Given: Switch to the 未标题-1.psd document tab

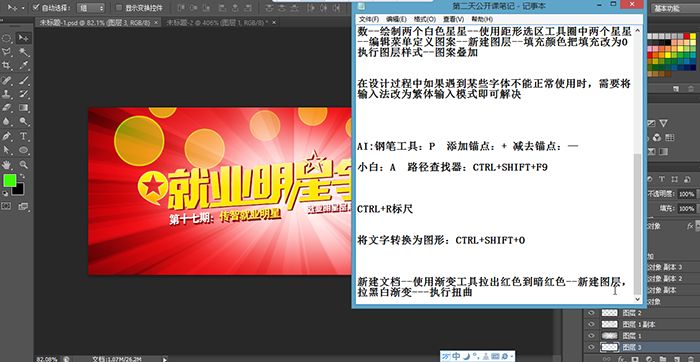Looking at the screenshot, I should pyautogui.click(x=97, y=22).
